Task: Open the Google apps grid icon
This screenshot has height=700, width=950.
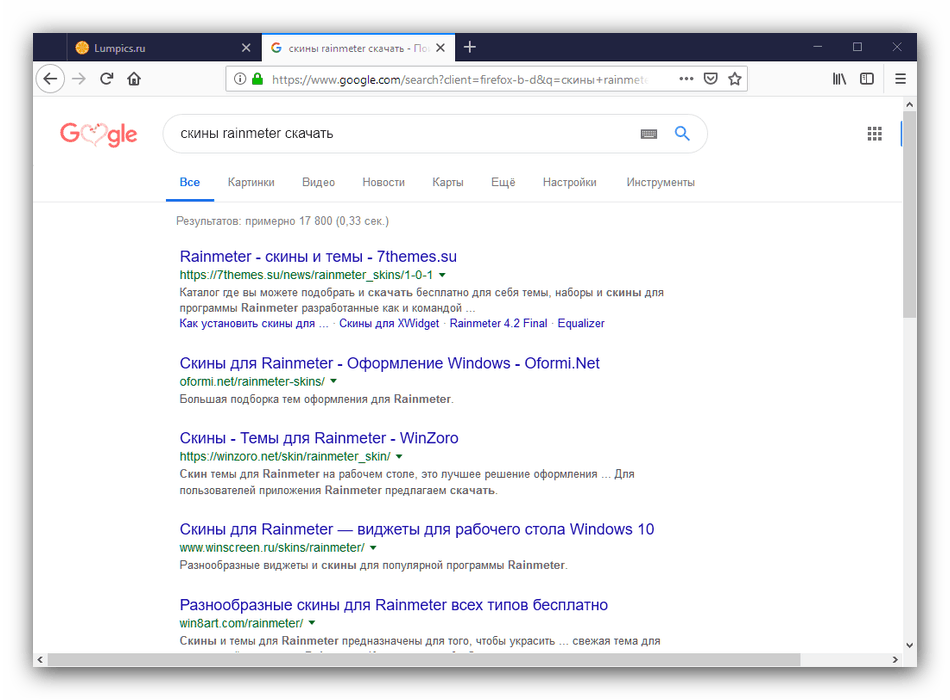Action: [874, 134]
